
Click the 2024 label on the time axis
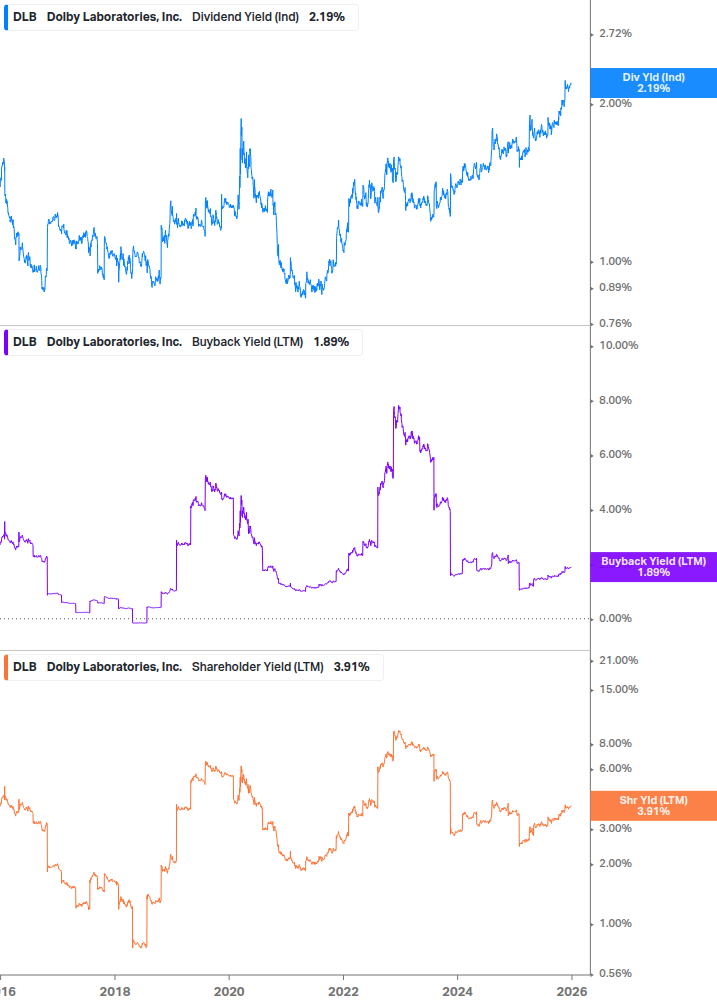click(x=457, y=992)
